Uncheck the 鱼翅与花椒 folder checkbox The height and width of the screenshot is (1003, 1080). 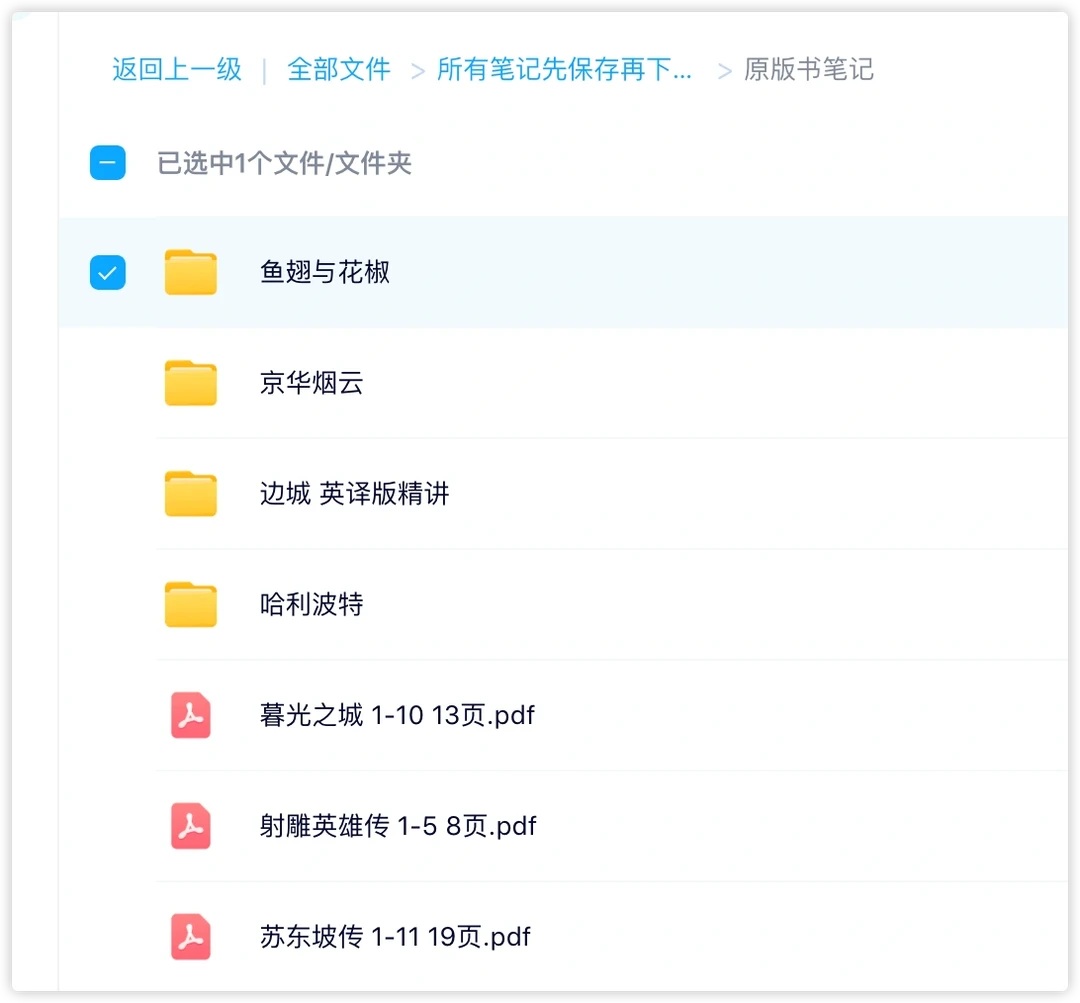pos(108,272)
